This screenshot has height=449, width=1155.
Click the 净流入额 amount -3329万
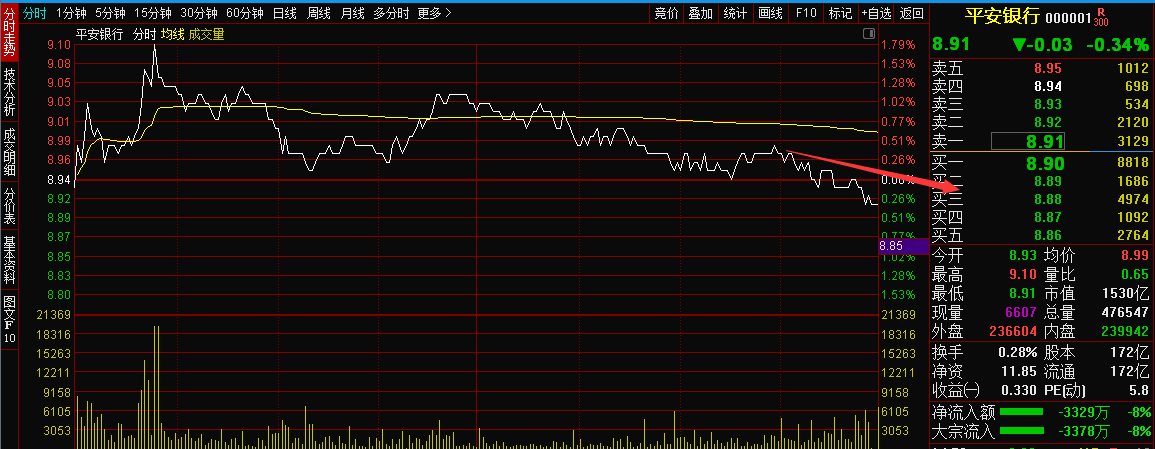(1085, 411)
